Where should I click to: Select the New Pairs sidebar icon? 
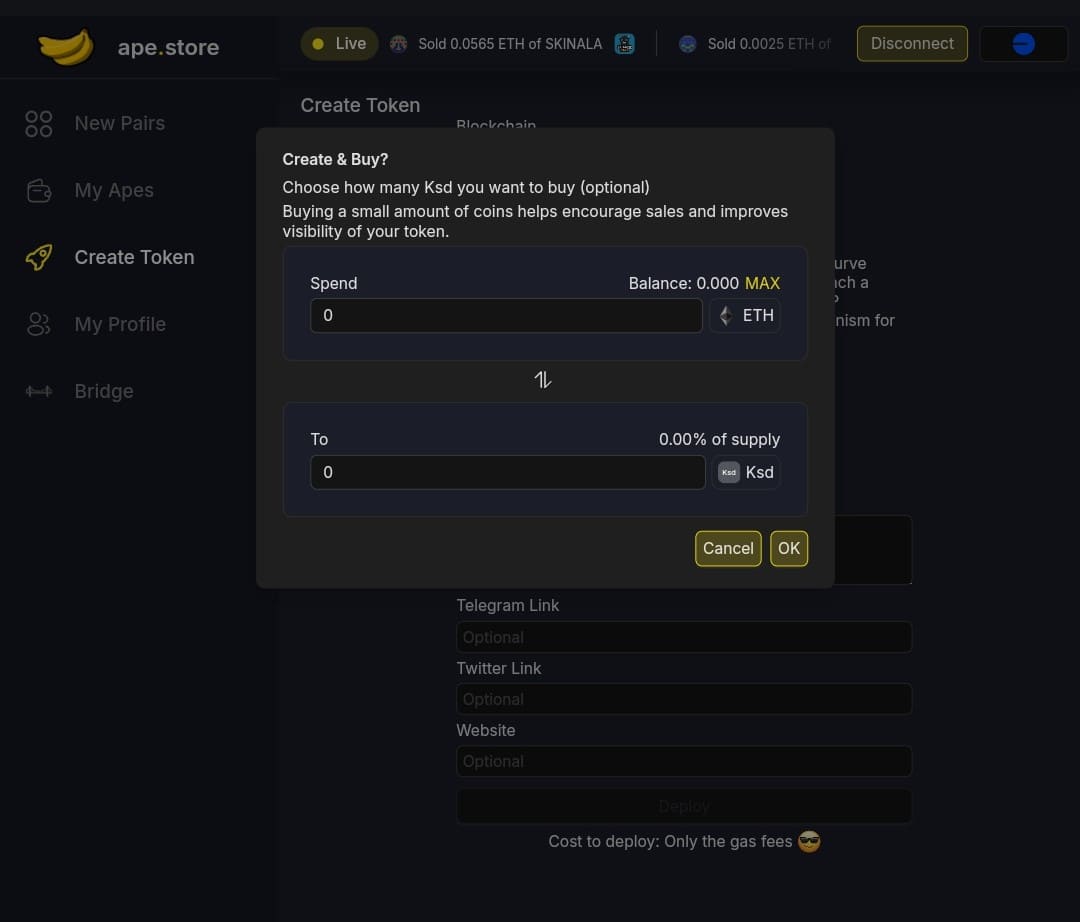pyautogui.click(x=38, y=123)
